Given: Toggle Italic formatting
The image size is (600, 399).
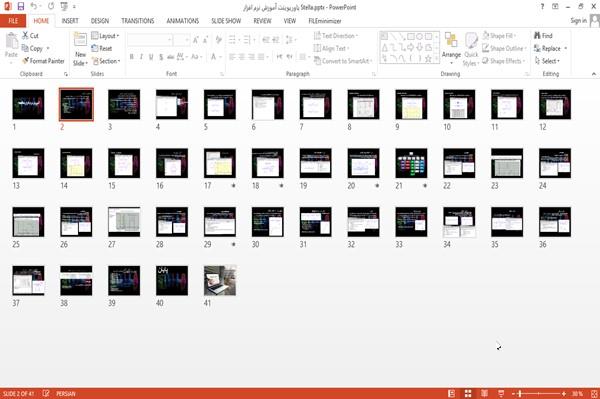Looking at the screenshot, I should [x=141, y=57].
